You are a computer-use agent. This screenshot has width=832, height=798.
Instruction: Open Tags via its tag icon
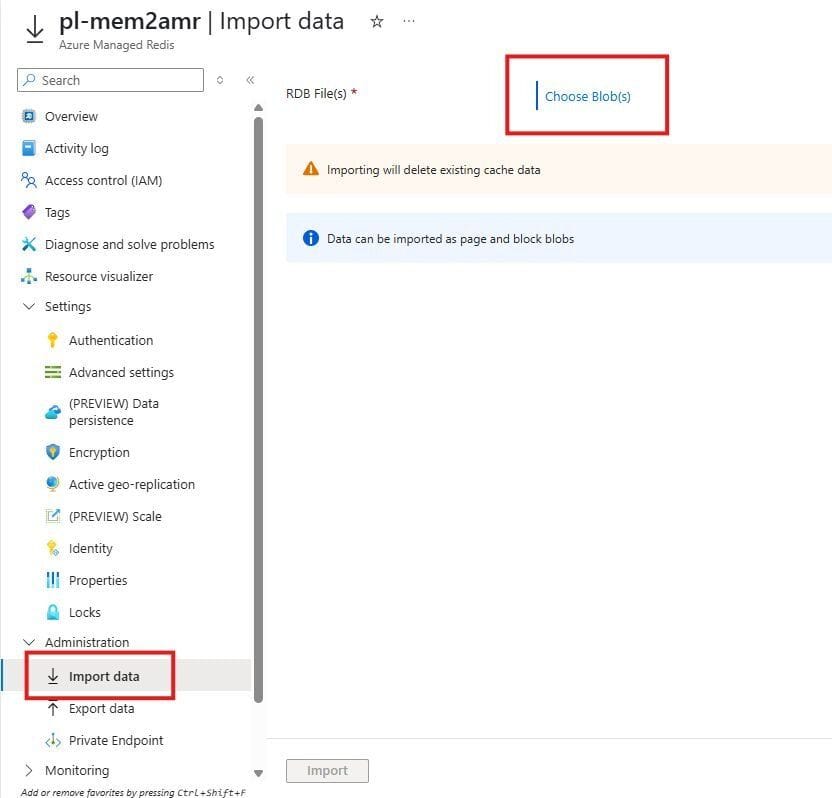pyautogui.click(x=30, y=212)
